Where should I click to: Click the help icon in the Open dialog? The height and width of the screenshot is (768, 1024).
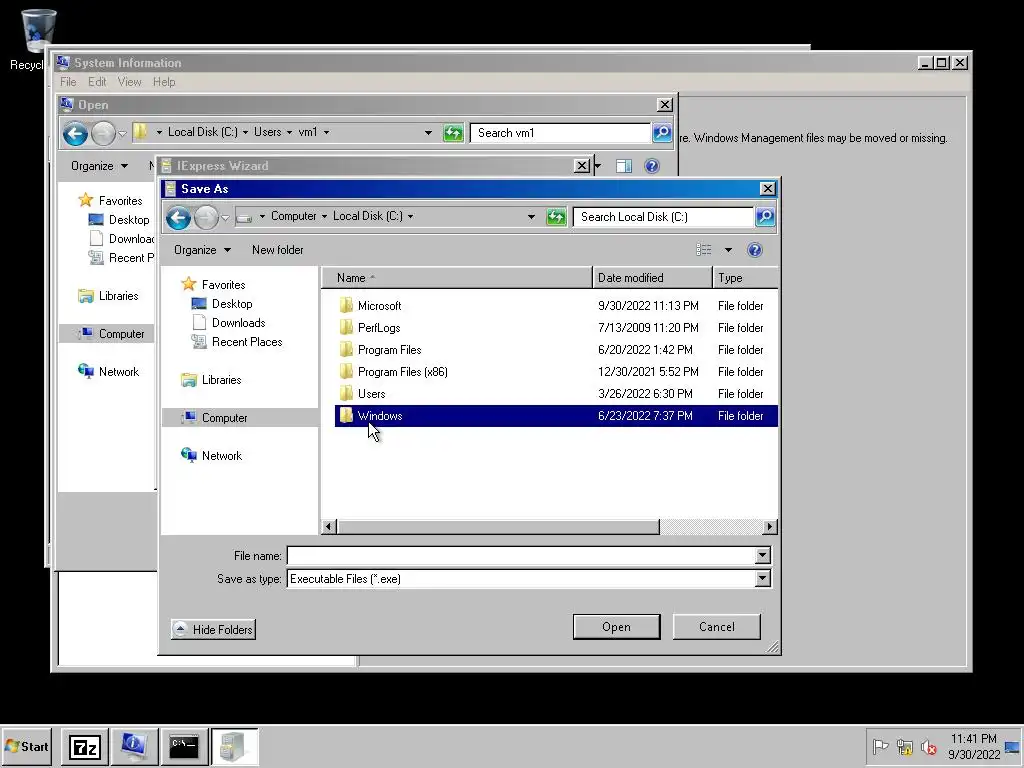coord(651,166)
